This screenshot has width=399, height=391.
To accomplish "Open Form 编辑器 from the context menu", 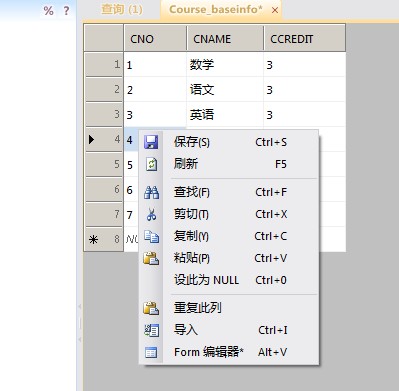I will pos(229,352).
